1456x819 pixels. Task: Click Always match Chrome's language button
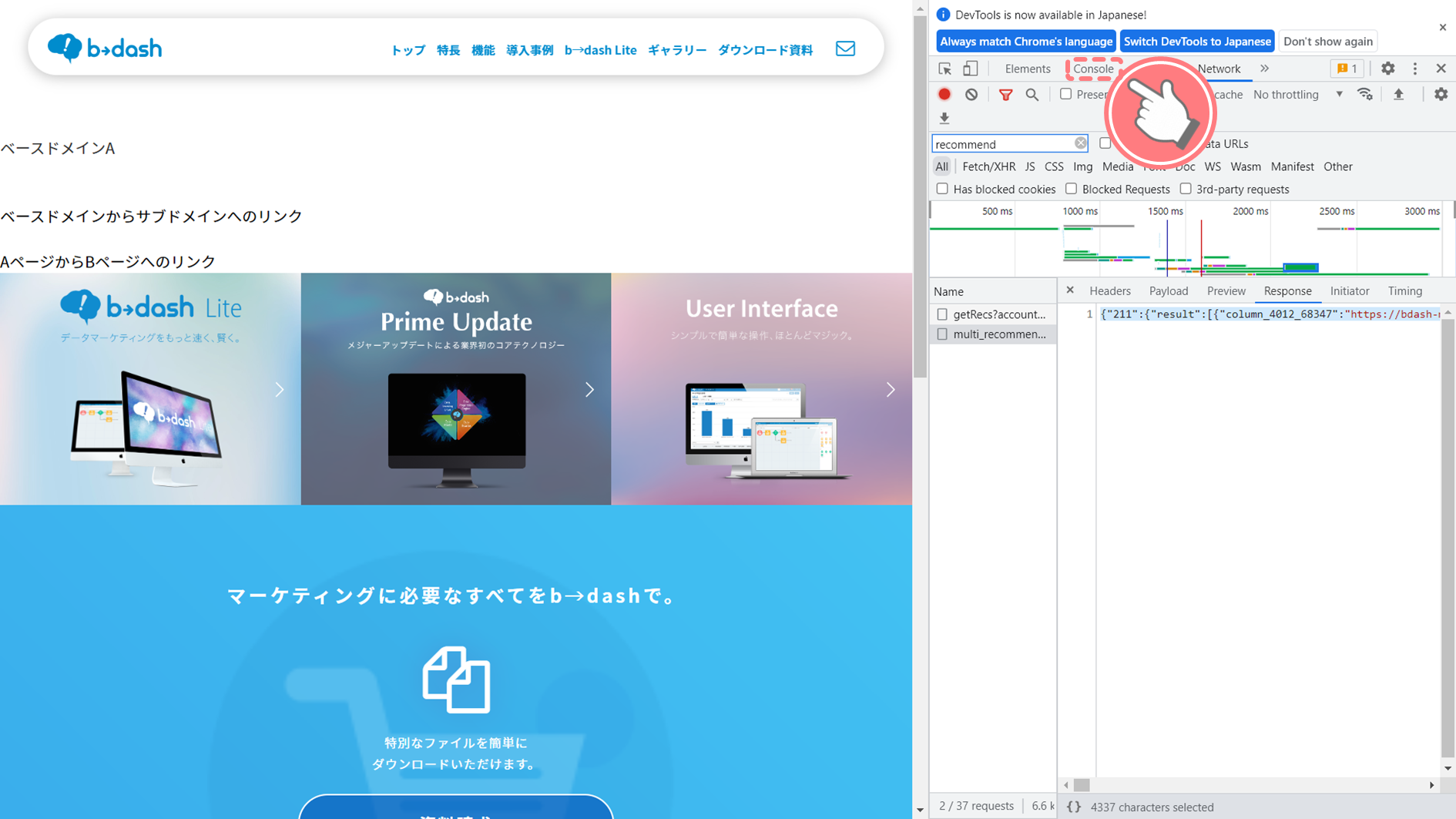pyautogui.click(x=1026, y=41)
